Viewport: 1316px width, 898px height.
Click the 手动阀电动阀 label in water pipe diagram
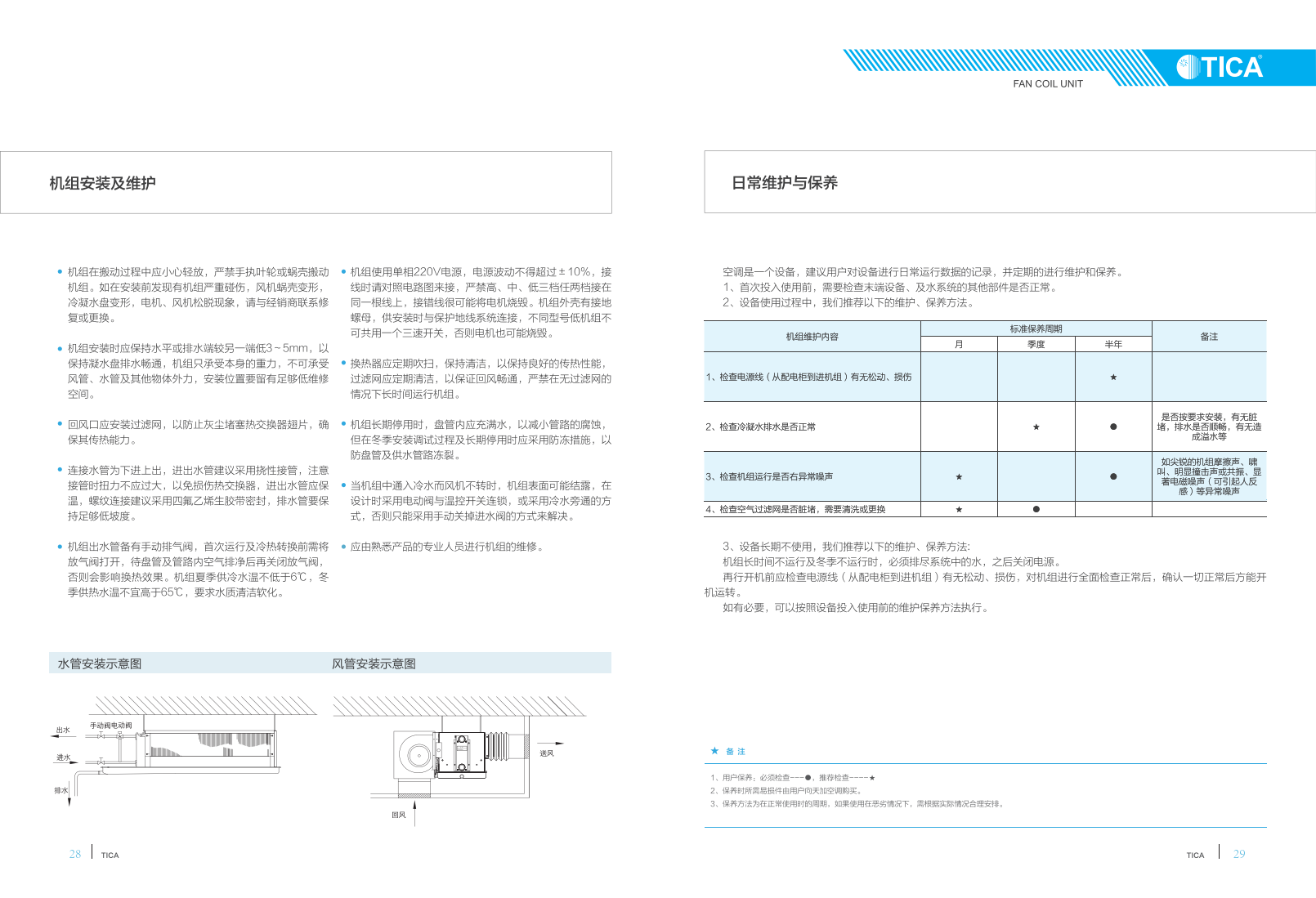coord(110,726)
